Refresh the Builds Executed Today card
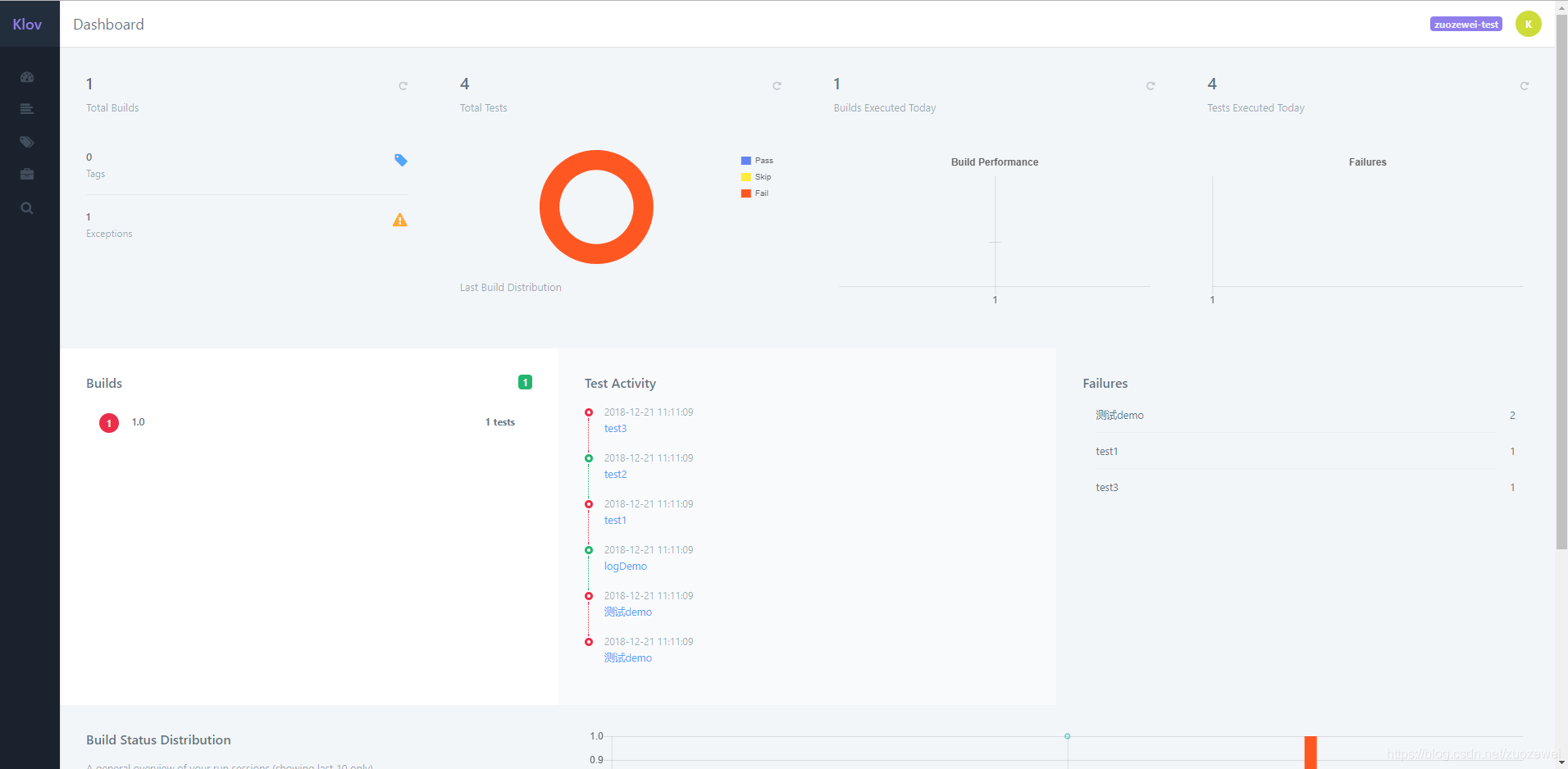The image size is (1568, 769). pyautogui.click(x=1151, y=85)
